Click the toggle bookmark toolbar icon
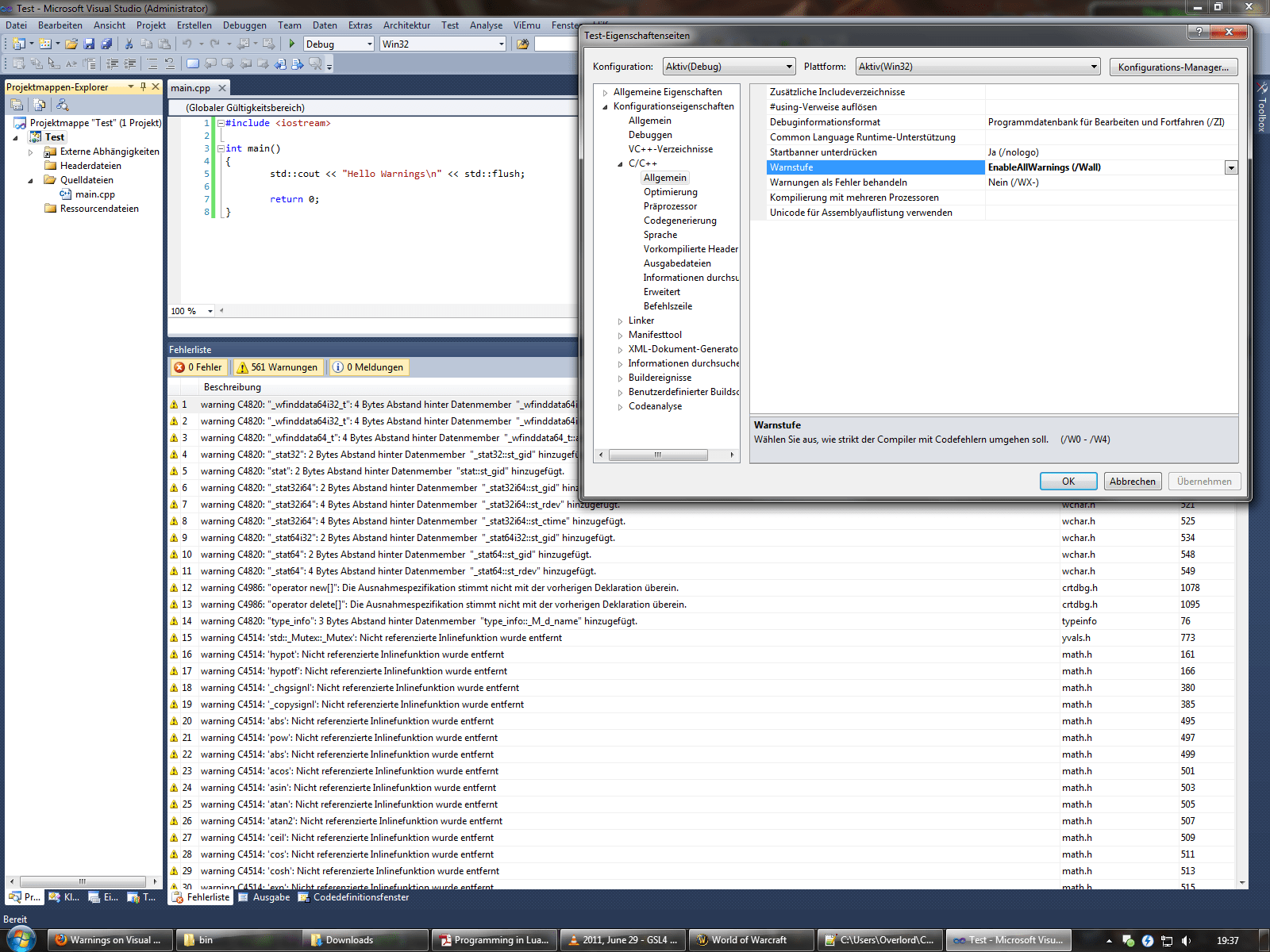 pyautogui.click(x=193, y=63)
